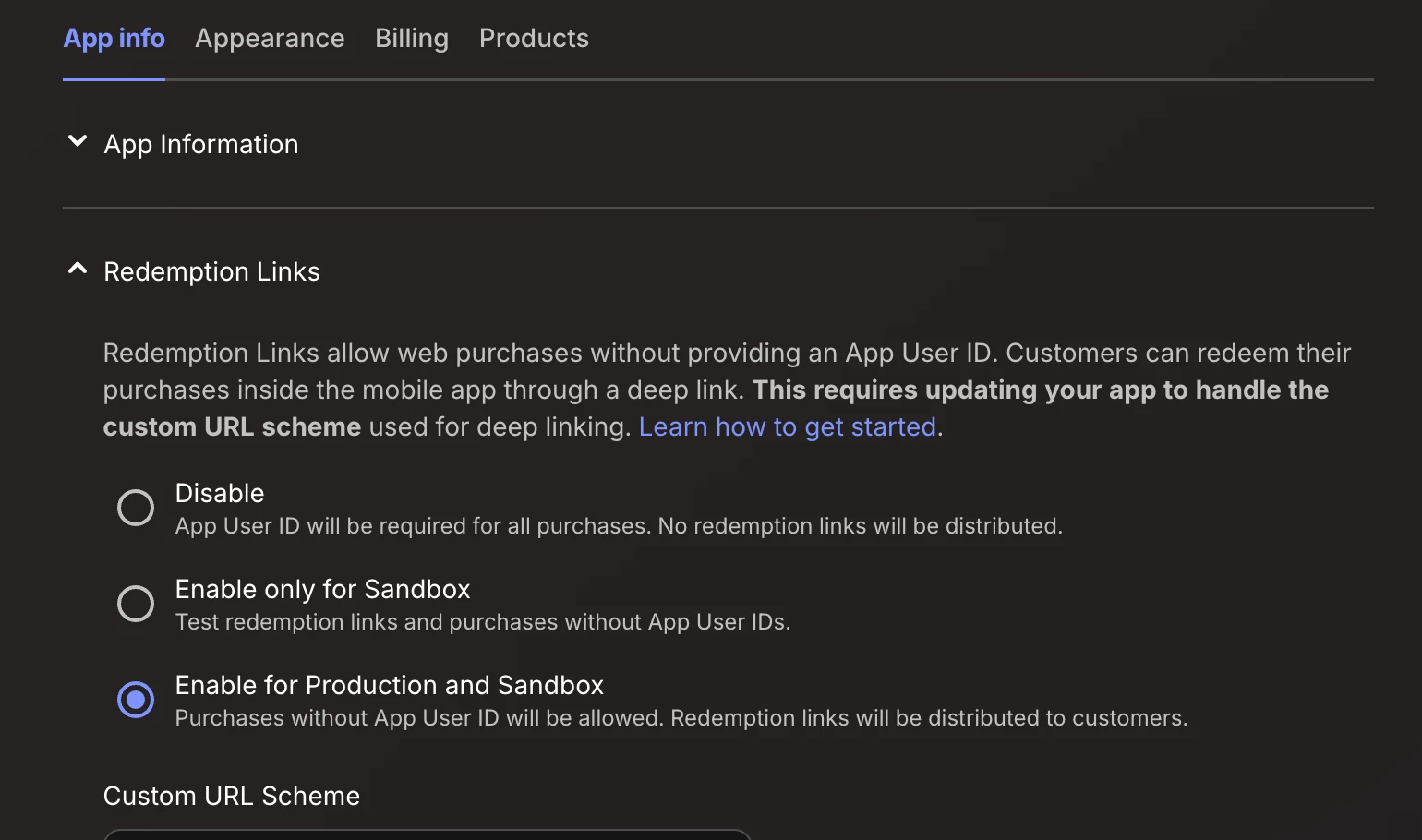Switch to the Appearance tab

tap(270, 39)
